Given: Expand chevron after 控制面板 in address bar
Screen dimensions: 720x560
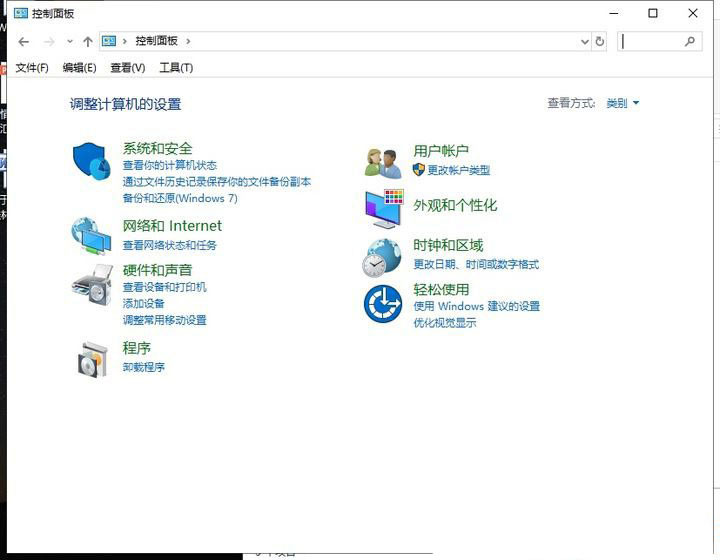Looking at the screenshot, I should coord(188,41).
